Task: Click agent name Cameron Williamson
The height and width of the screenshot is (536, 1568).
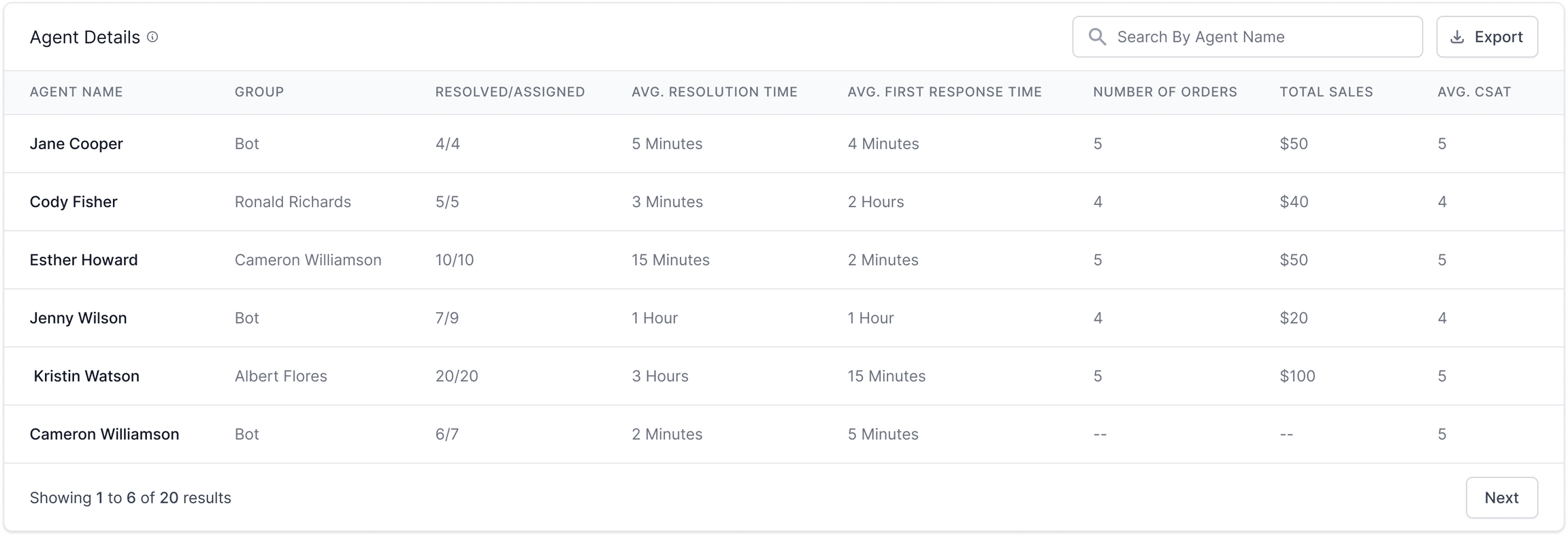Action: coord(104,435)
